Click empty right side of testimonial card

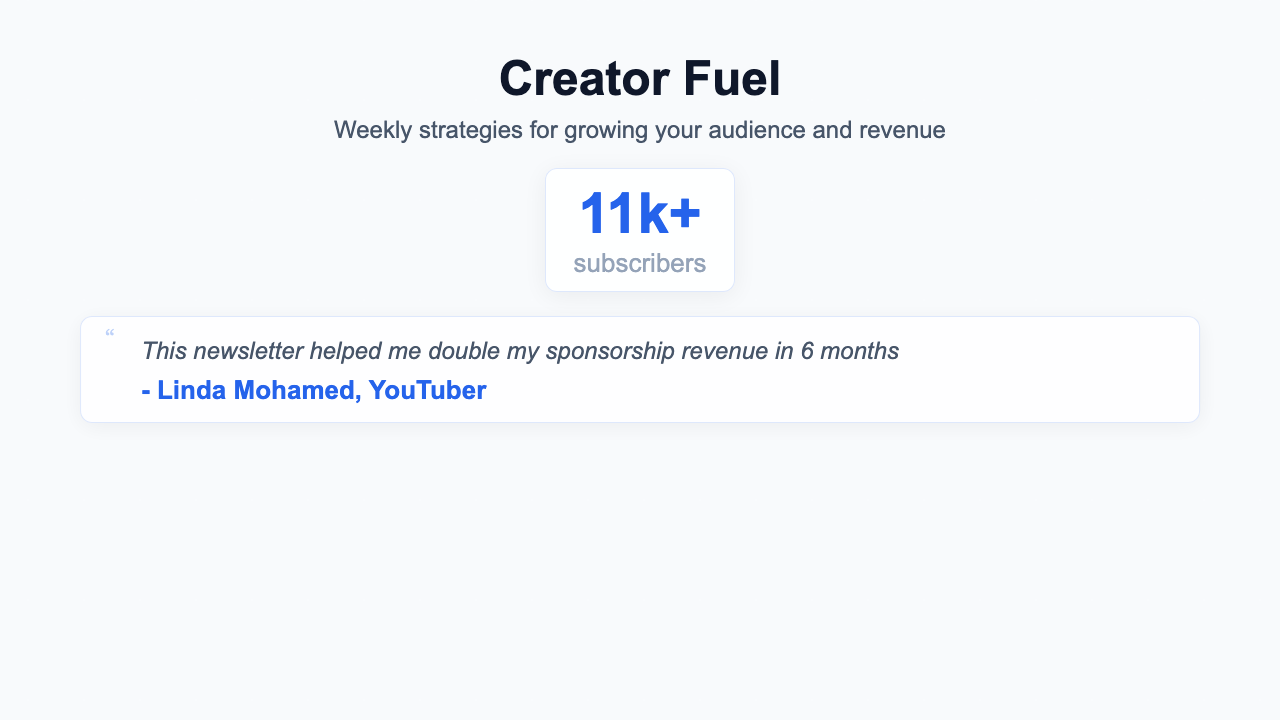click(x=1050, y=370)
